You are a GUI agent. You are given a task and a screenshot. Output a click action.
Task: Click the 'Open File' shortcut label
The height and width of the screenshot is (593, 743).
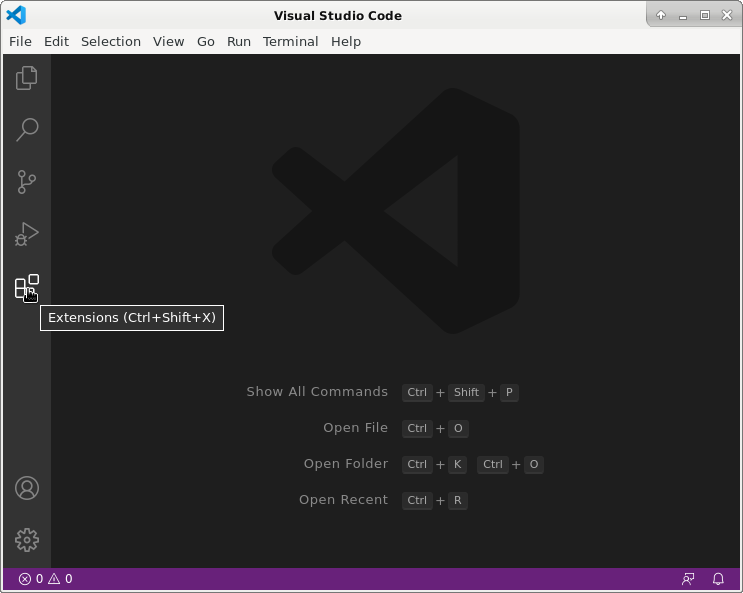coord(355,428)
